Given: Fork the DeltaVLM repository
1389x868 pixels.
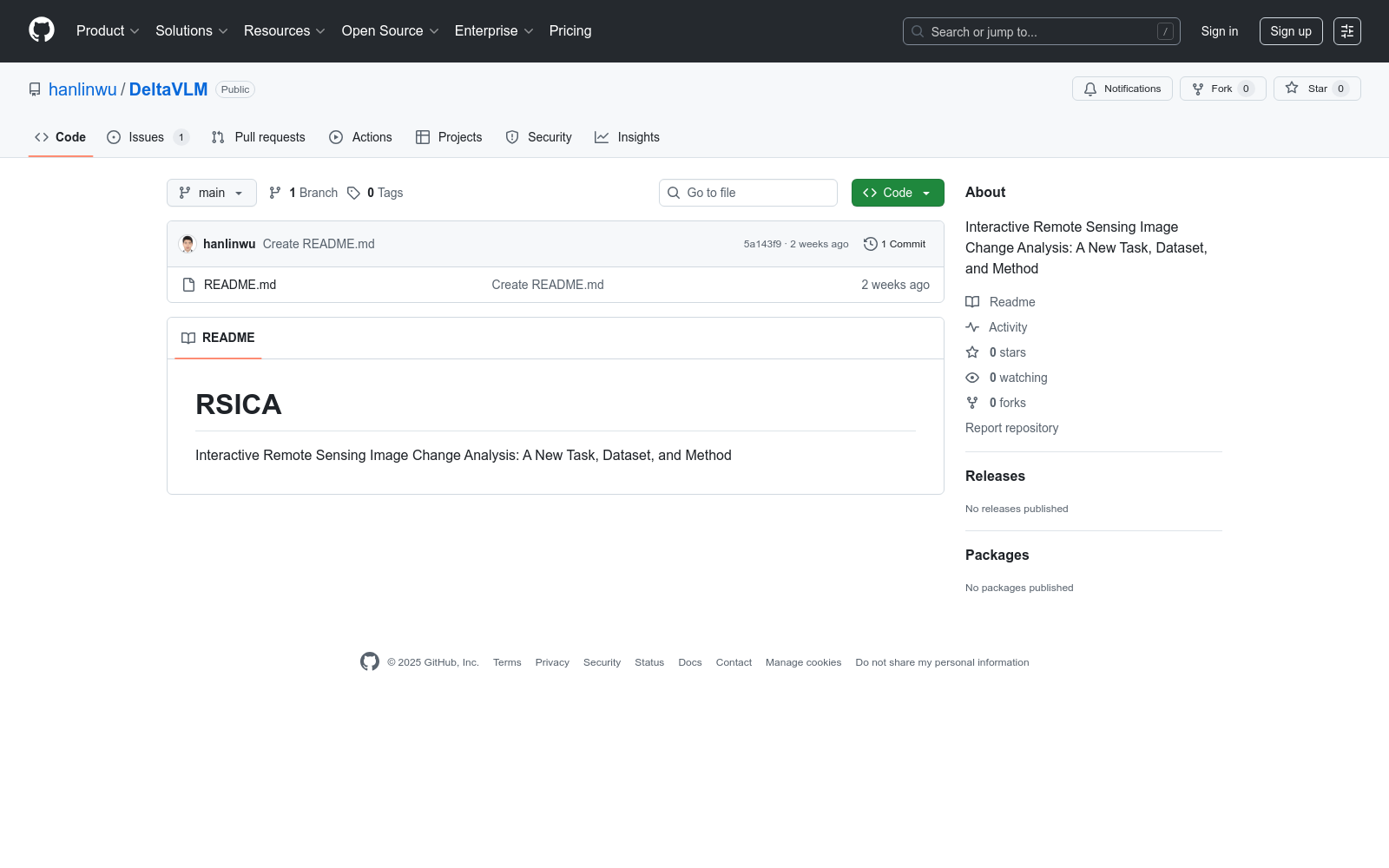Looking at the screenshot, I should coord(1222,89).
